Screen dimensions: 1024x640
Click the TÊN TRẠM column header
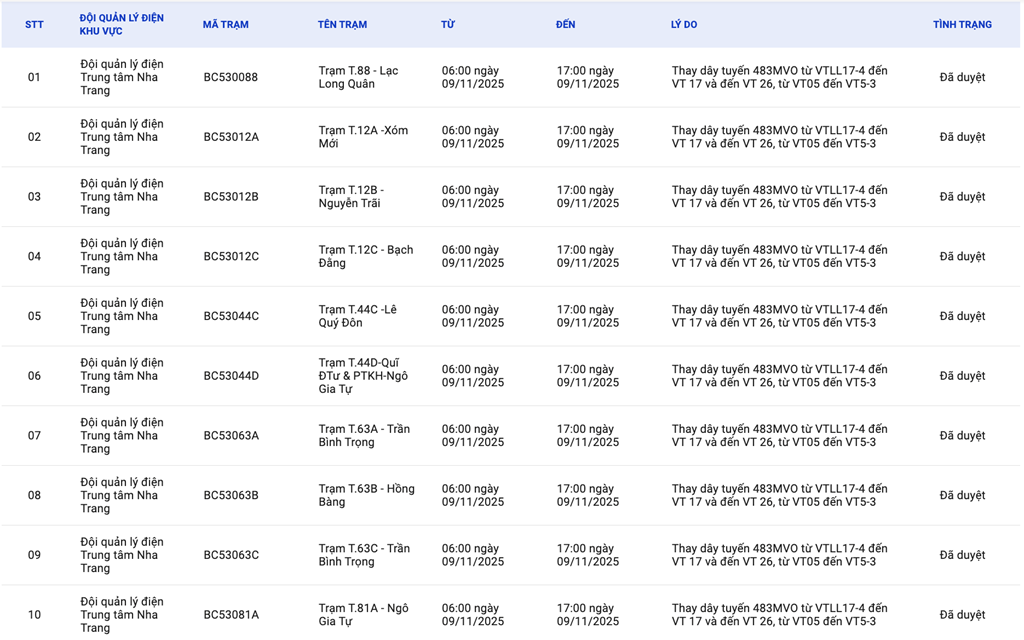(342, 25)
